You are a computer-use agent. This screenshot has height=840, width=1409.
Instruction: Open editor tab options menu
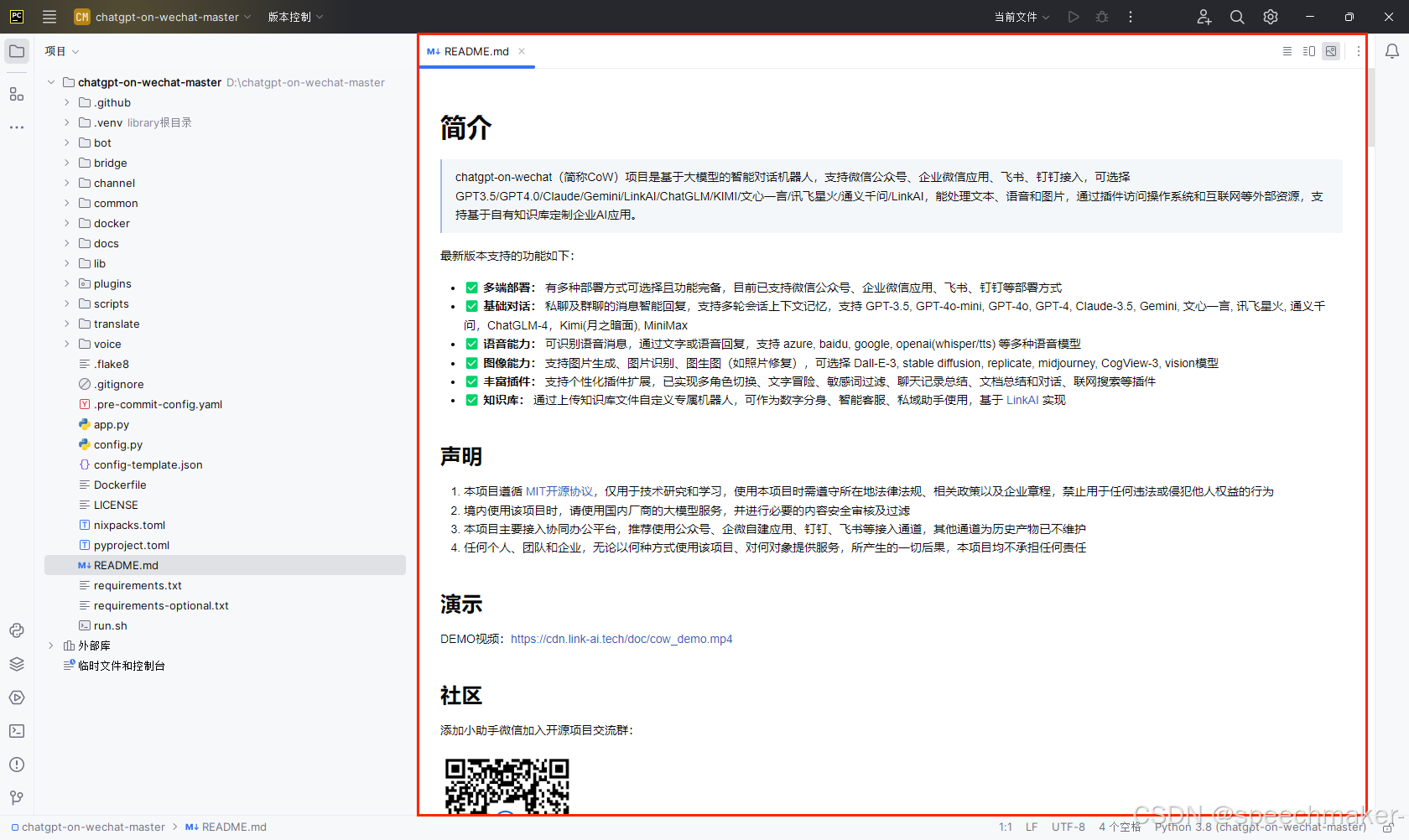tap(1359, 51)
